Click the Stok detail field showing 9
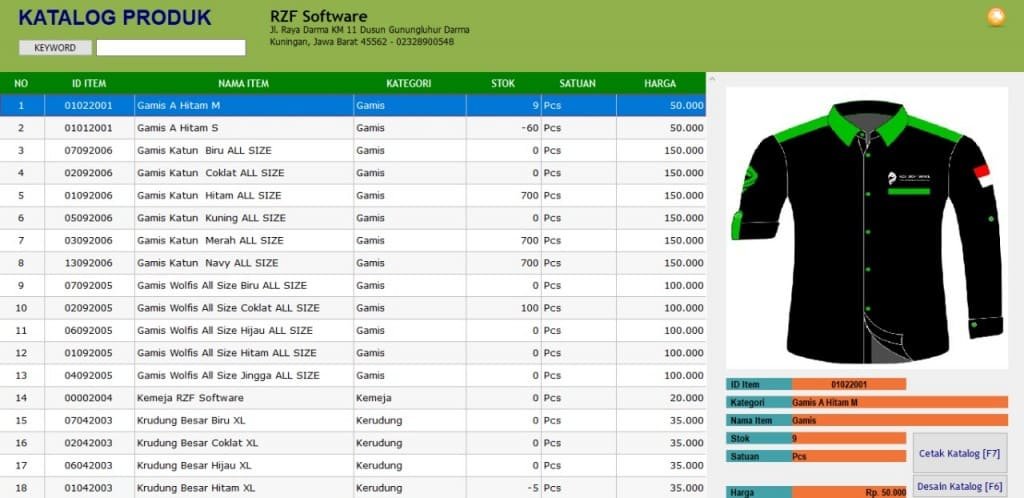The image size is (1024, 498). point(849,439)
